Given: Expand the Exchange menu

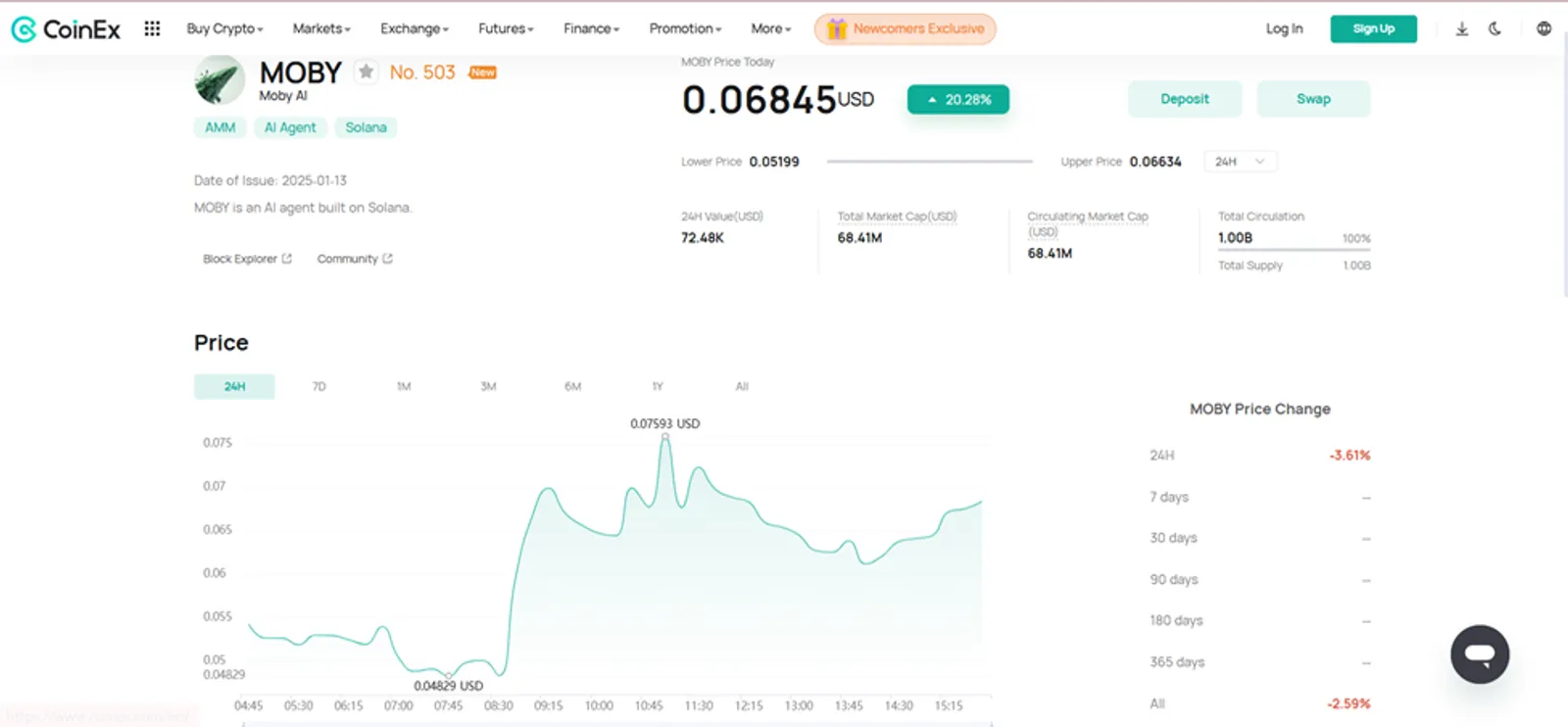Looking at the screenshot, I should point(415,29).
